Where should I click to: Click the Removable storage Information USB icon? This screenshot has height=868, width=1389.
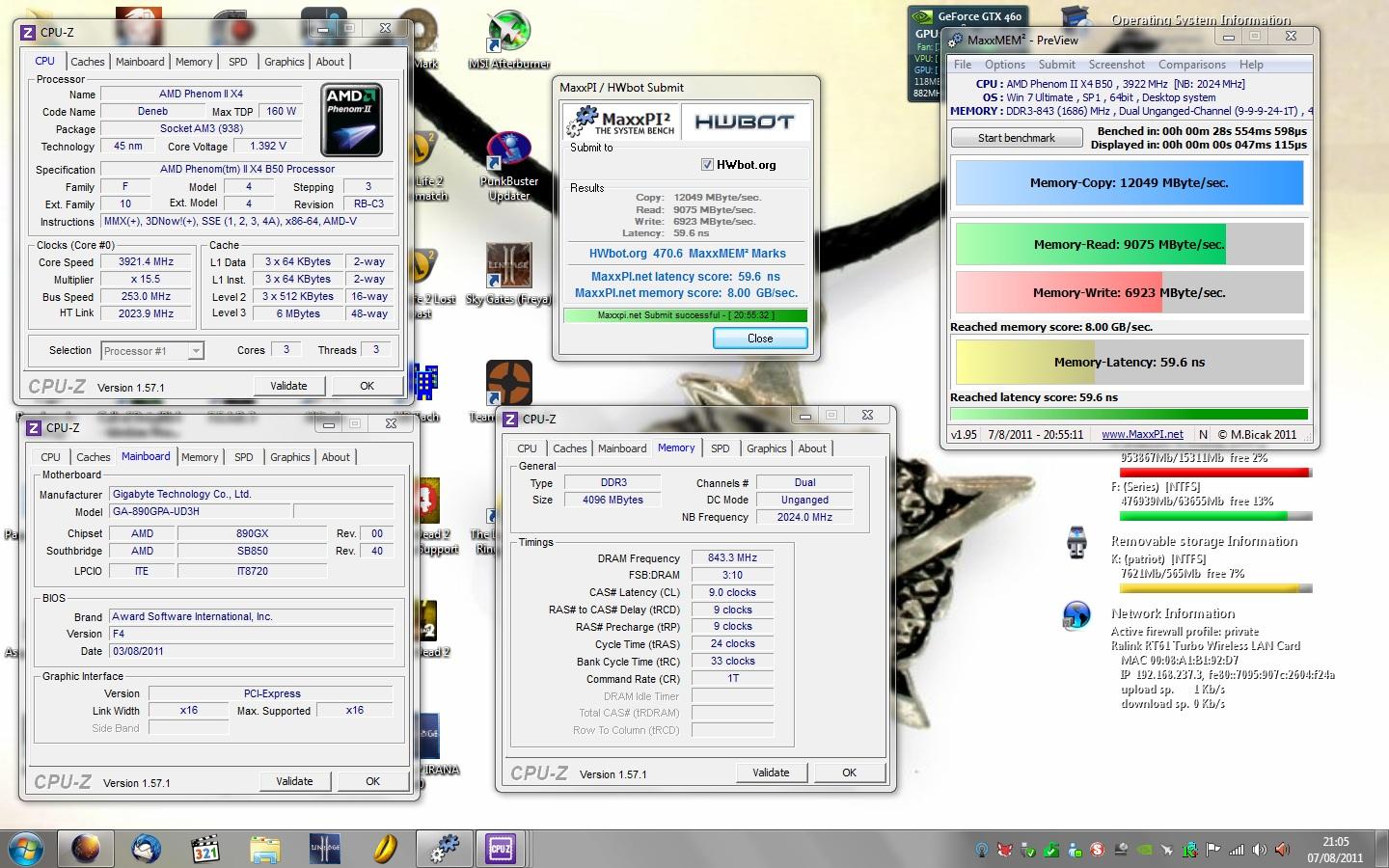[x=1077, y=542]
